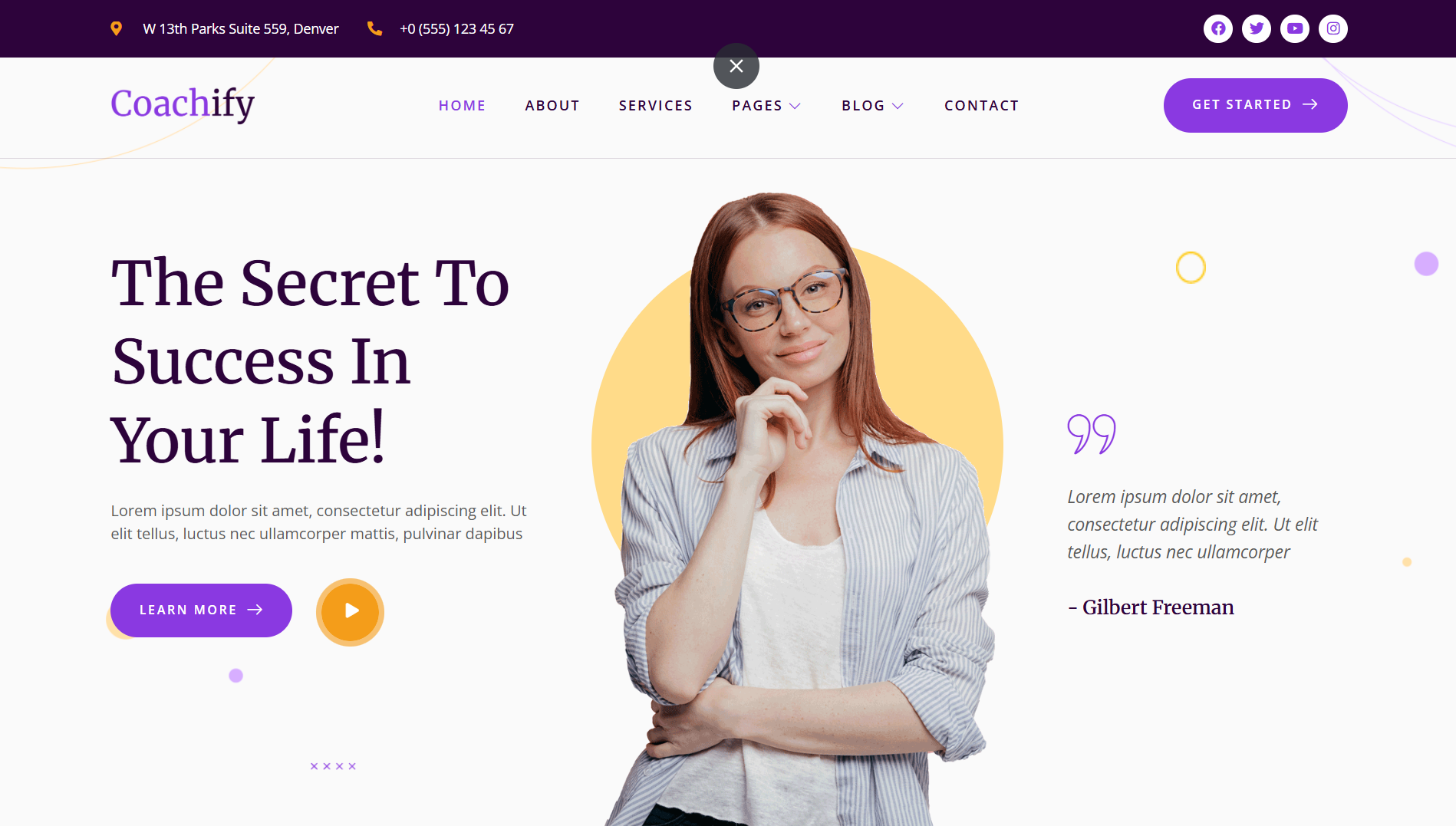Click the phone number +0 (555) 123 45 67
Image resolution: width=1456 pixels, height=826 pixels.
pos(456,29)
